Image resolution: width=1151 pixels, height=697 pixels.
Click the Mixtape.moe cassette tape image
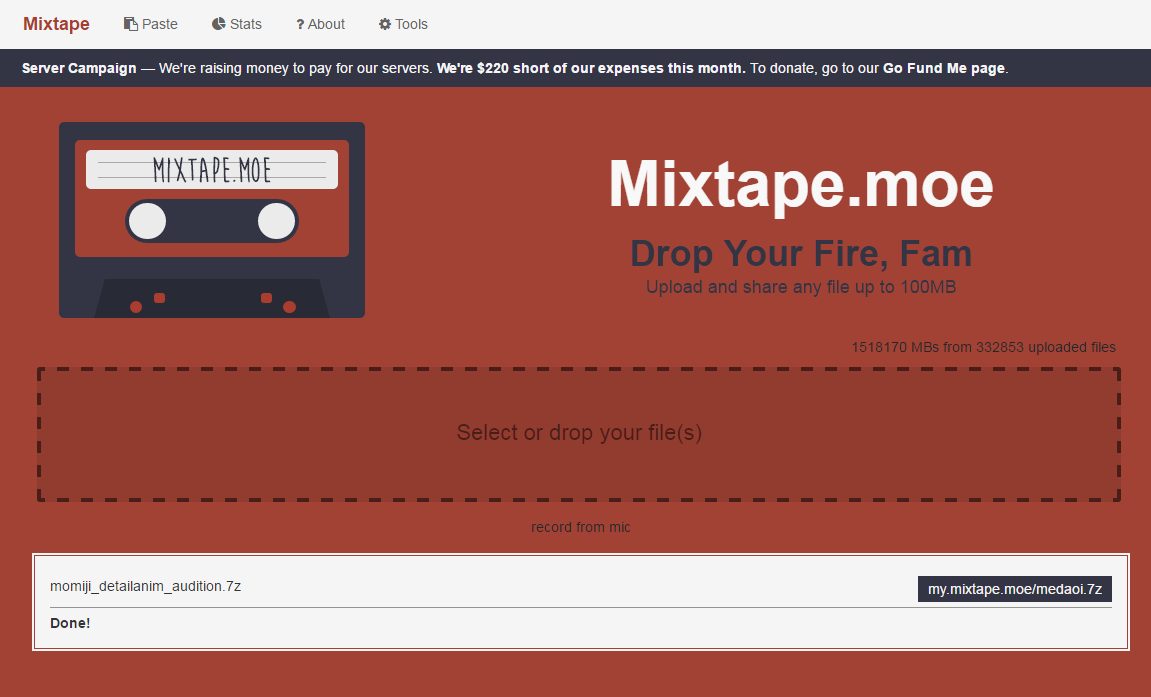click(212, 220)
